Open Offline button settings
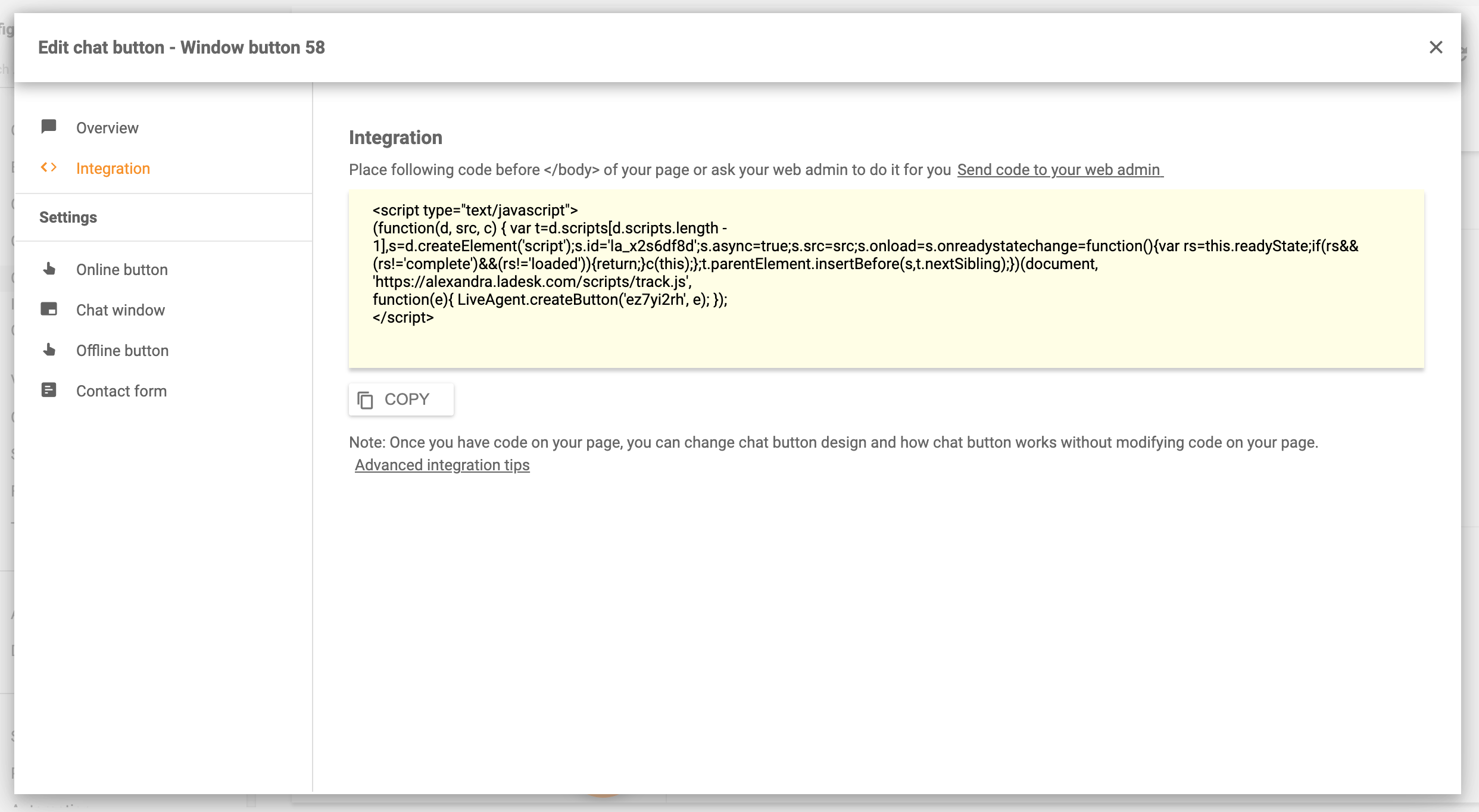The image size is (1479, 812). tap(122, 350)
